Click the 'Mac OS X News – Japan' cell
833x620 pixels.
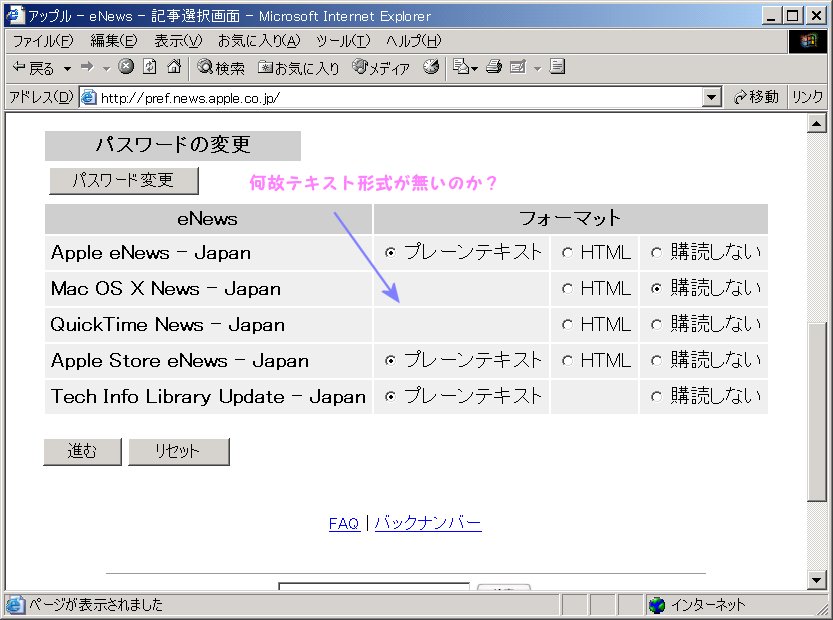208,288
